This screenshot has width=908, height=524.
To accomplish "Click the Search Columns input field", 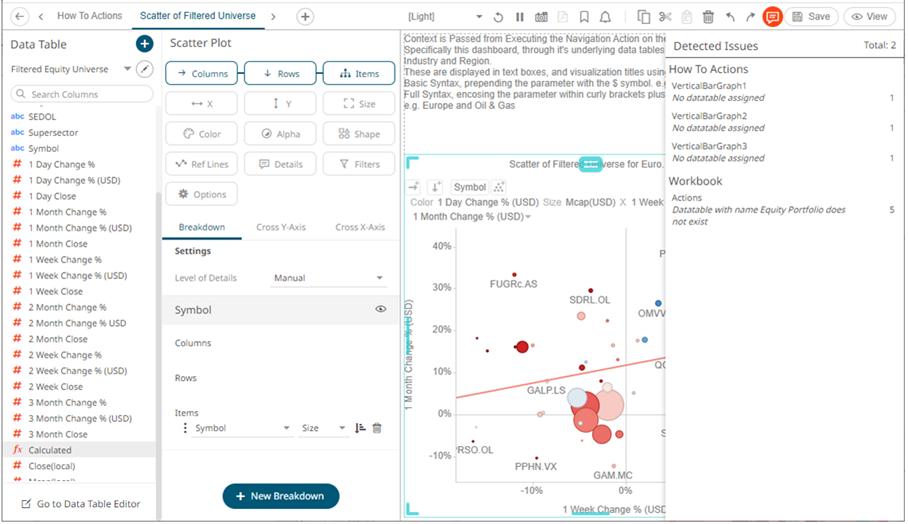I will point(82,94).
